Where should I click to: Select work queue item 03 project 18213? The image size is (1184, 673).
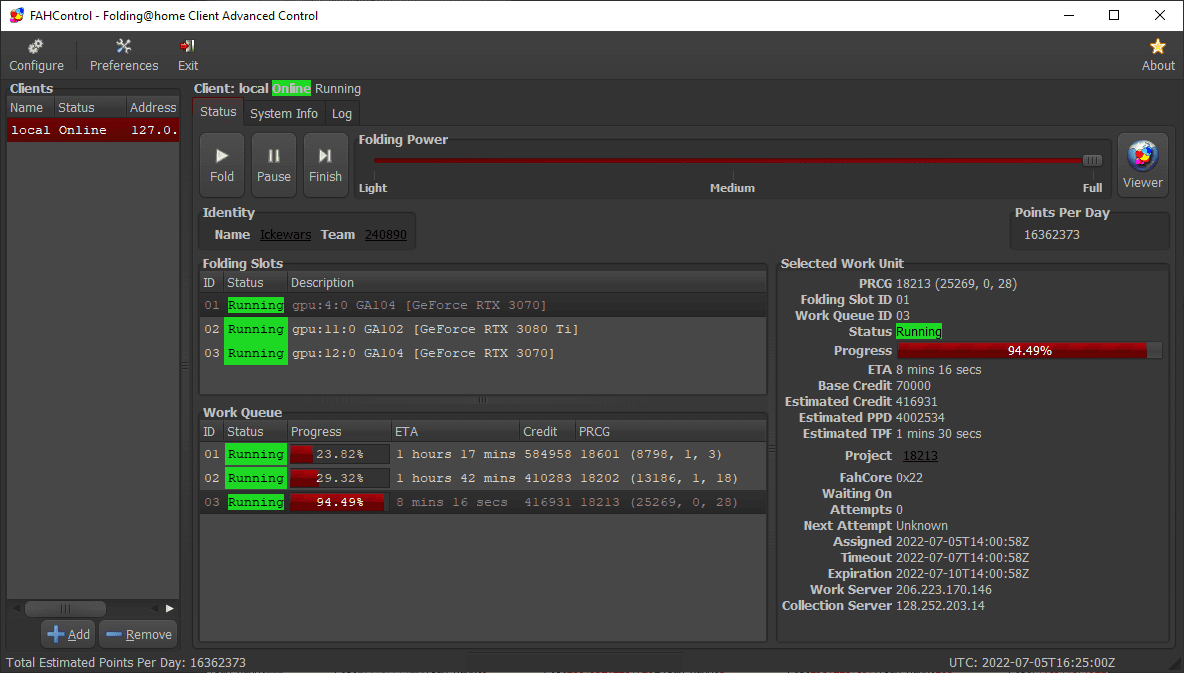point(483,502)
